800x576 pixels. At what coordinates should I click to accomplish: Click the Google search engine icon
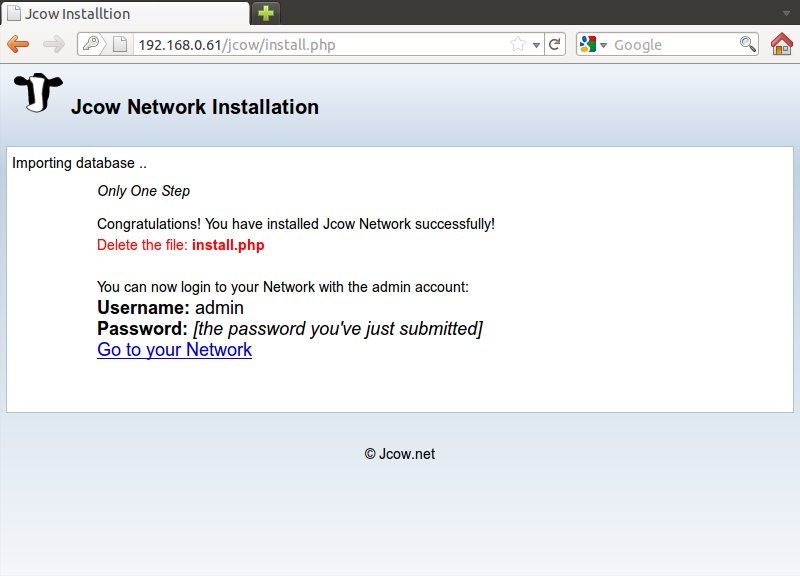[x=588, y=44]
